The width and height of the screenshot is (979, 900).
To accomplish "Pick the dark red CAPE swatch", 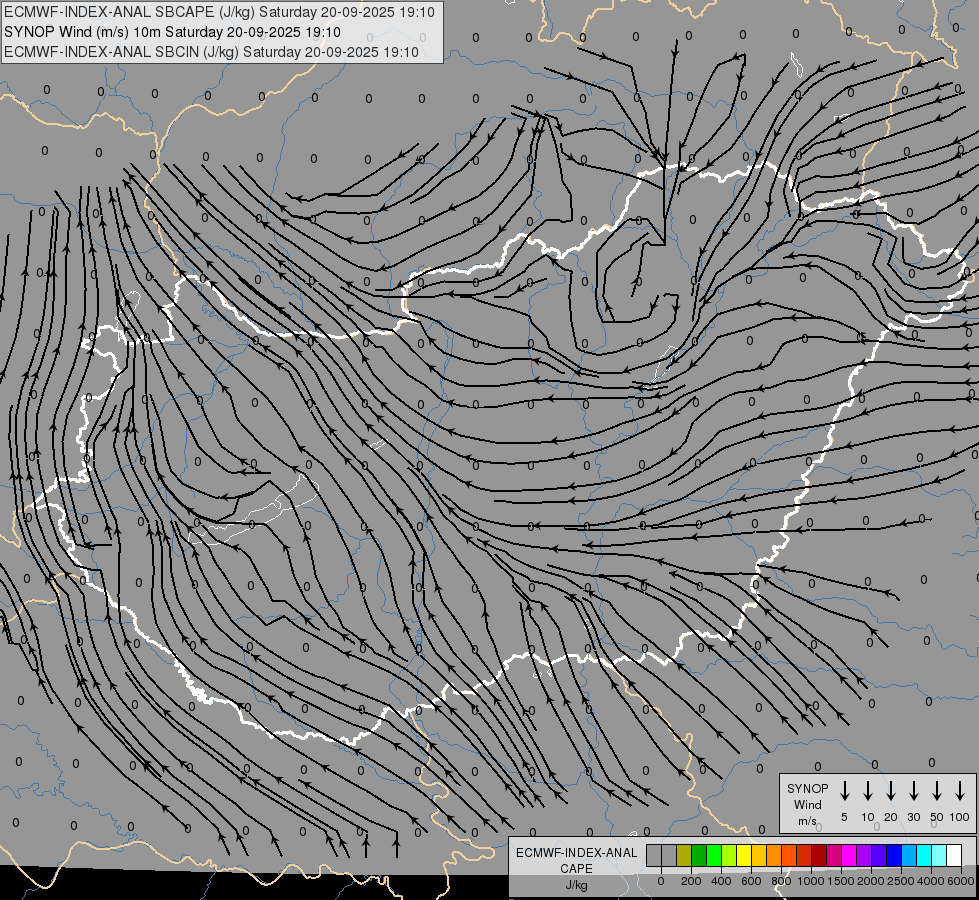I will [x=820, y=856].
